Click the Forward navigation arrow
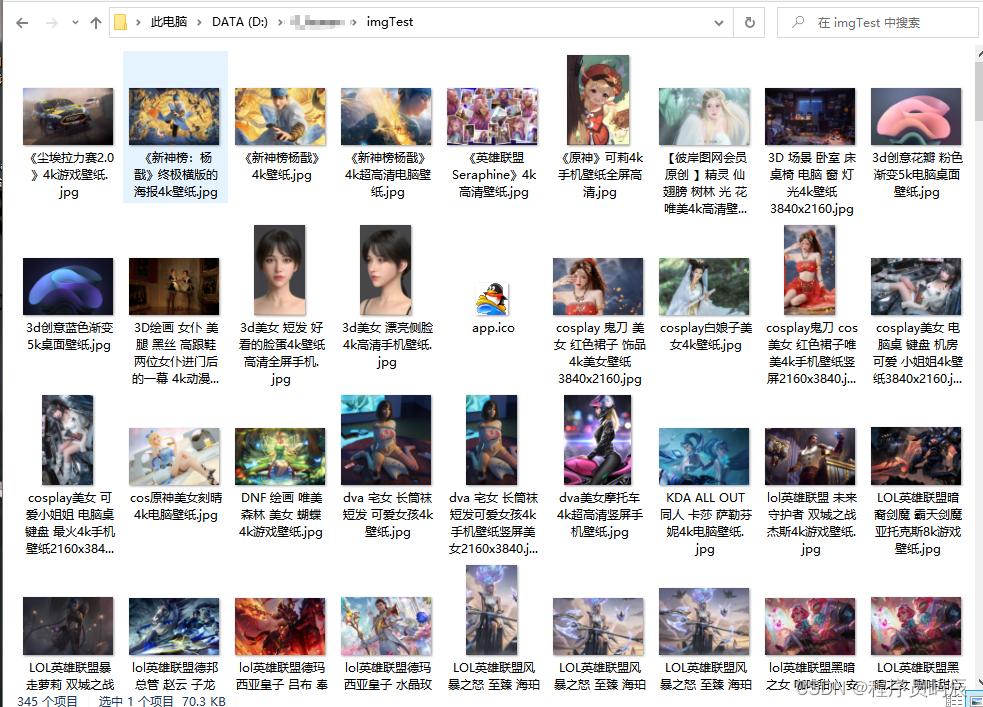This screenshot has height=707, width=983. (x=52, y=23)
